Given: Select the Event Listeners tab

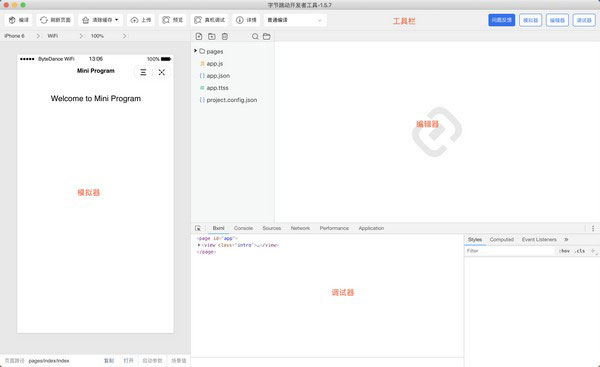Looking at the screenshot, I should (539, 240).
